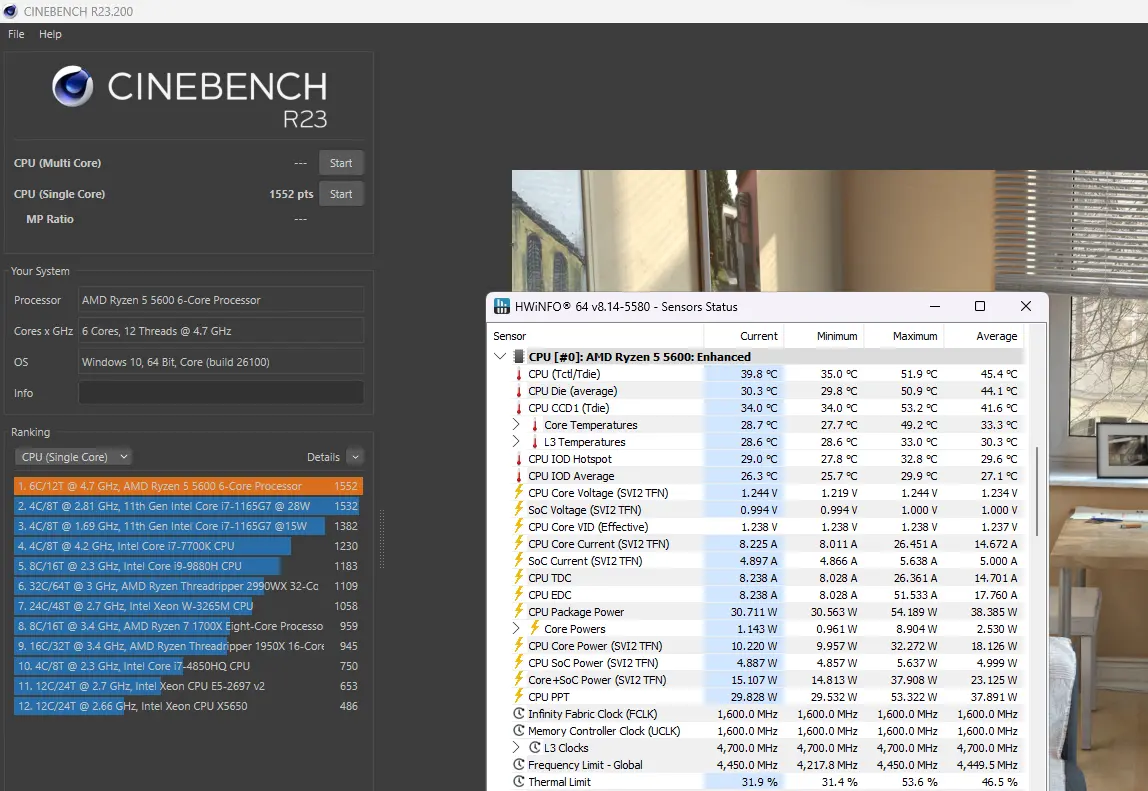Open the File menu in Cinebench
Viewport: 1148px width, 791px height.
(16, 34)
